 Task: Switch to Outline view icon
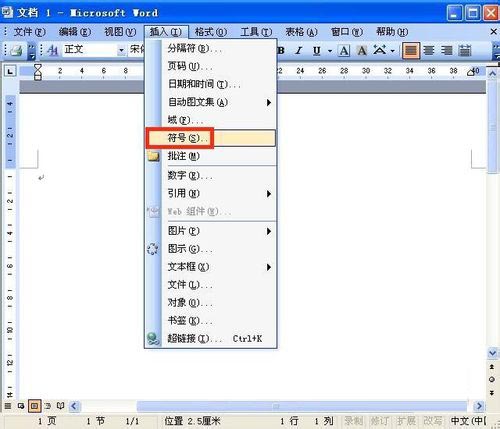click(48, 406)
